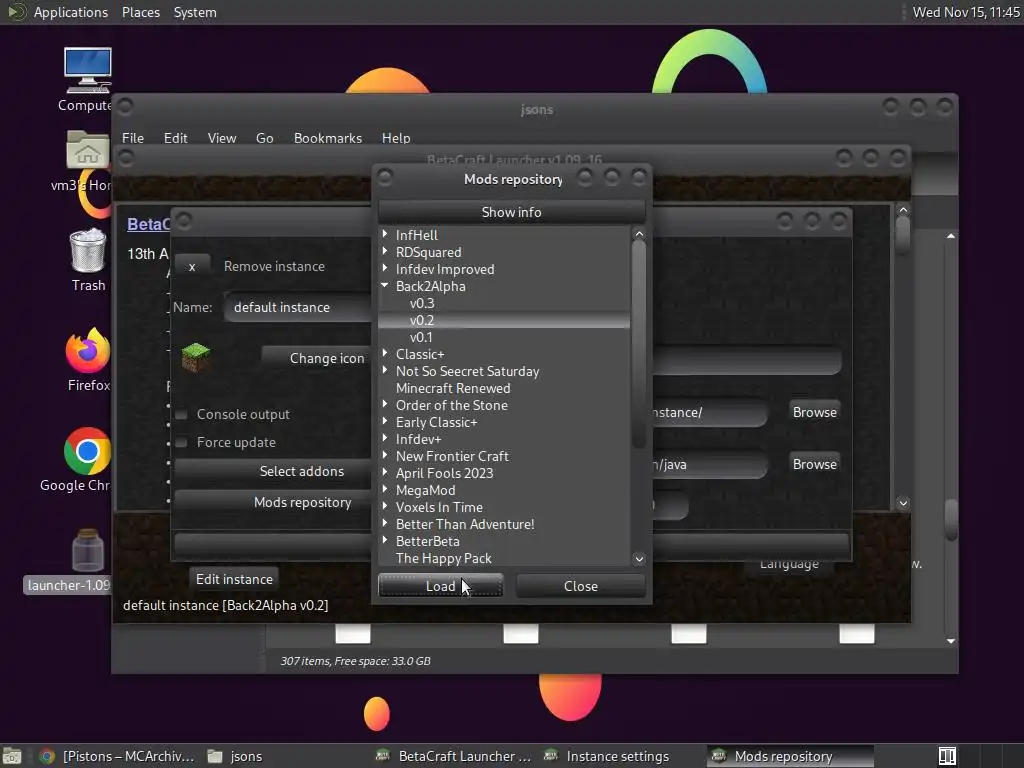Image resolution: width=1024 pixels, height=768 pixels.
Task: Open the System menu in top panel
Action: point(195,12)
